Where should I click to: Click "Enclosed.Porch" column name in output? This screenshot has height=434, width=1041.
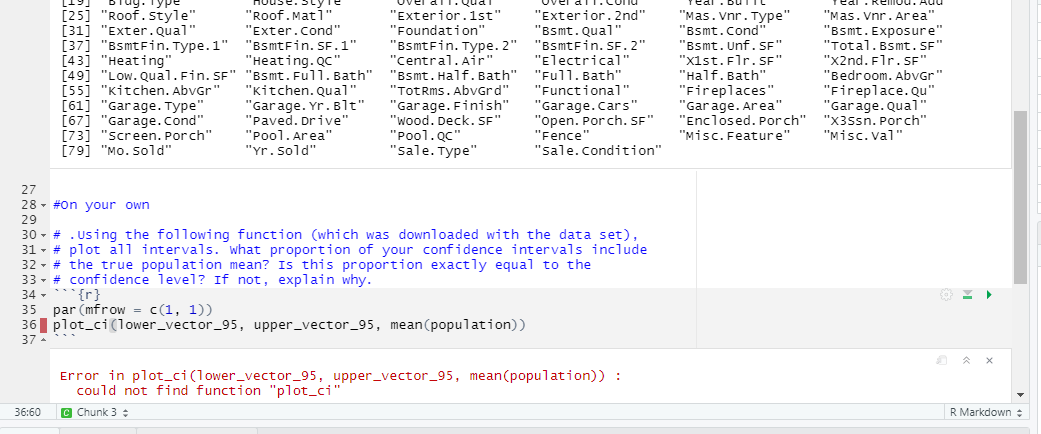(742, 121)
